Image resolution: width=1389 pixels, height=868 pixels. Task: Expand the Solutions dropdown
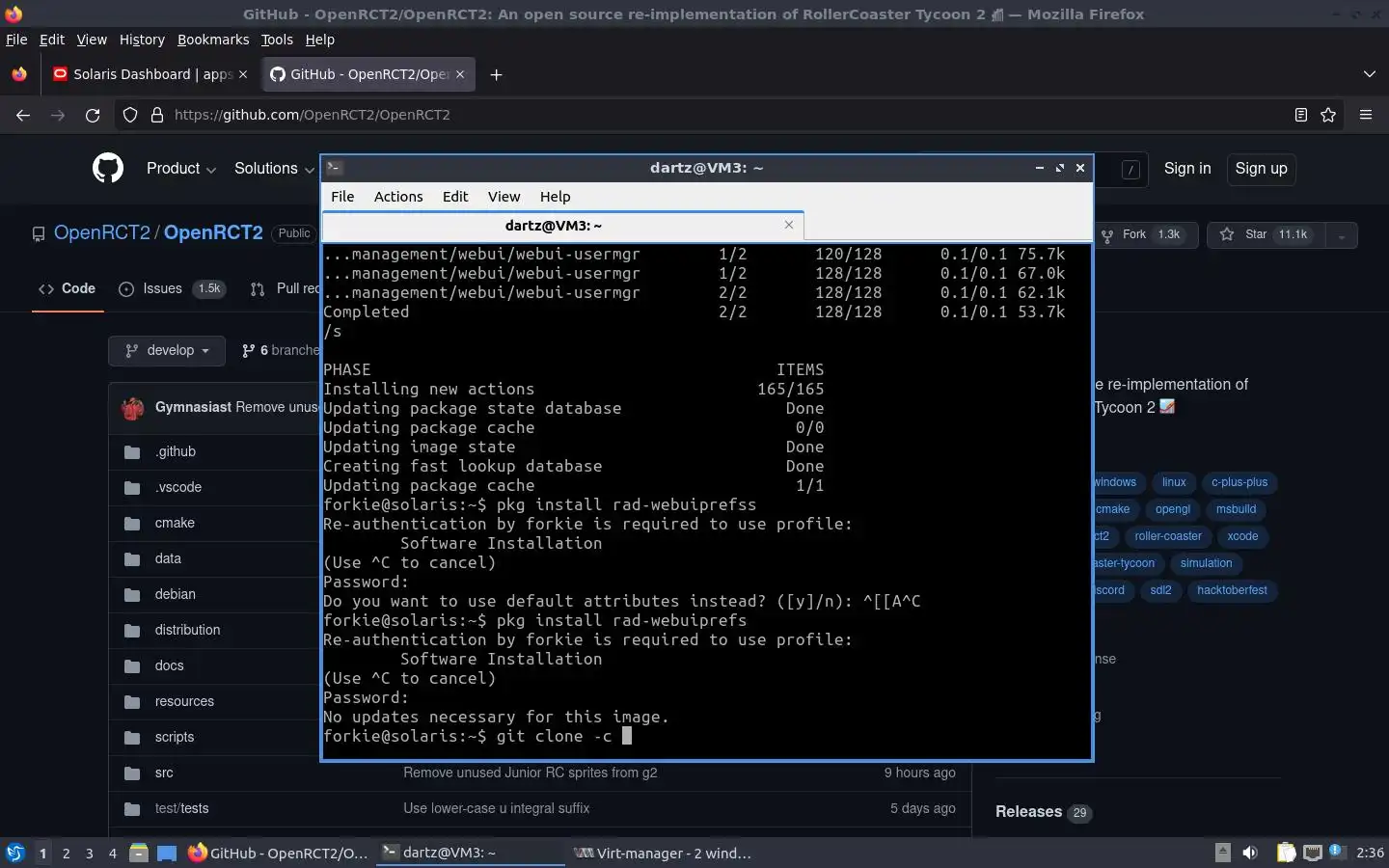point(274,169)
